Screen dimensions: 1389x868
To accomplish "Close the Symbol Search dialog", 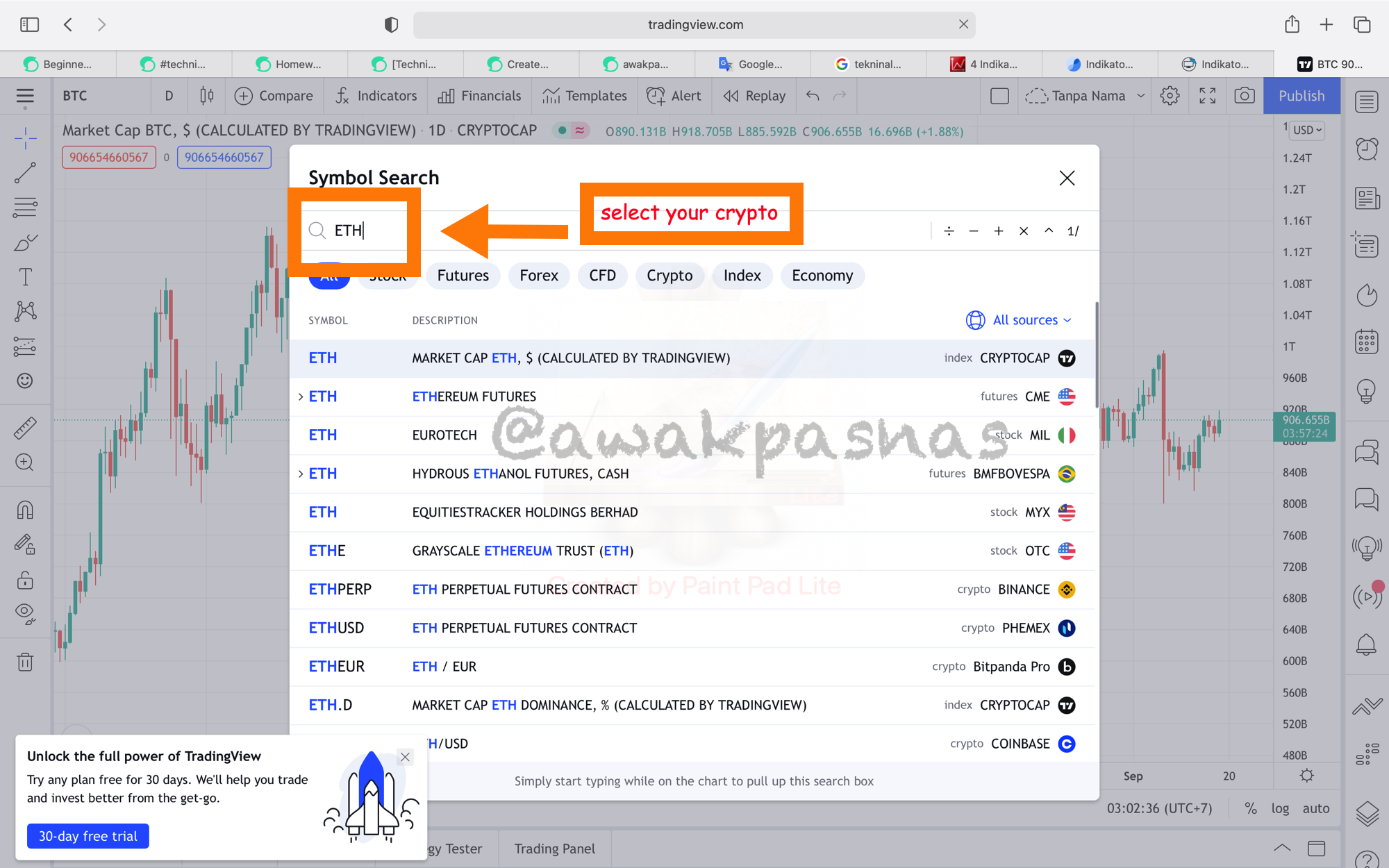I will click(x=1067, y=178).
